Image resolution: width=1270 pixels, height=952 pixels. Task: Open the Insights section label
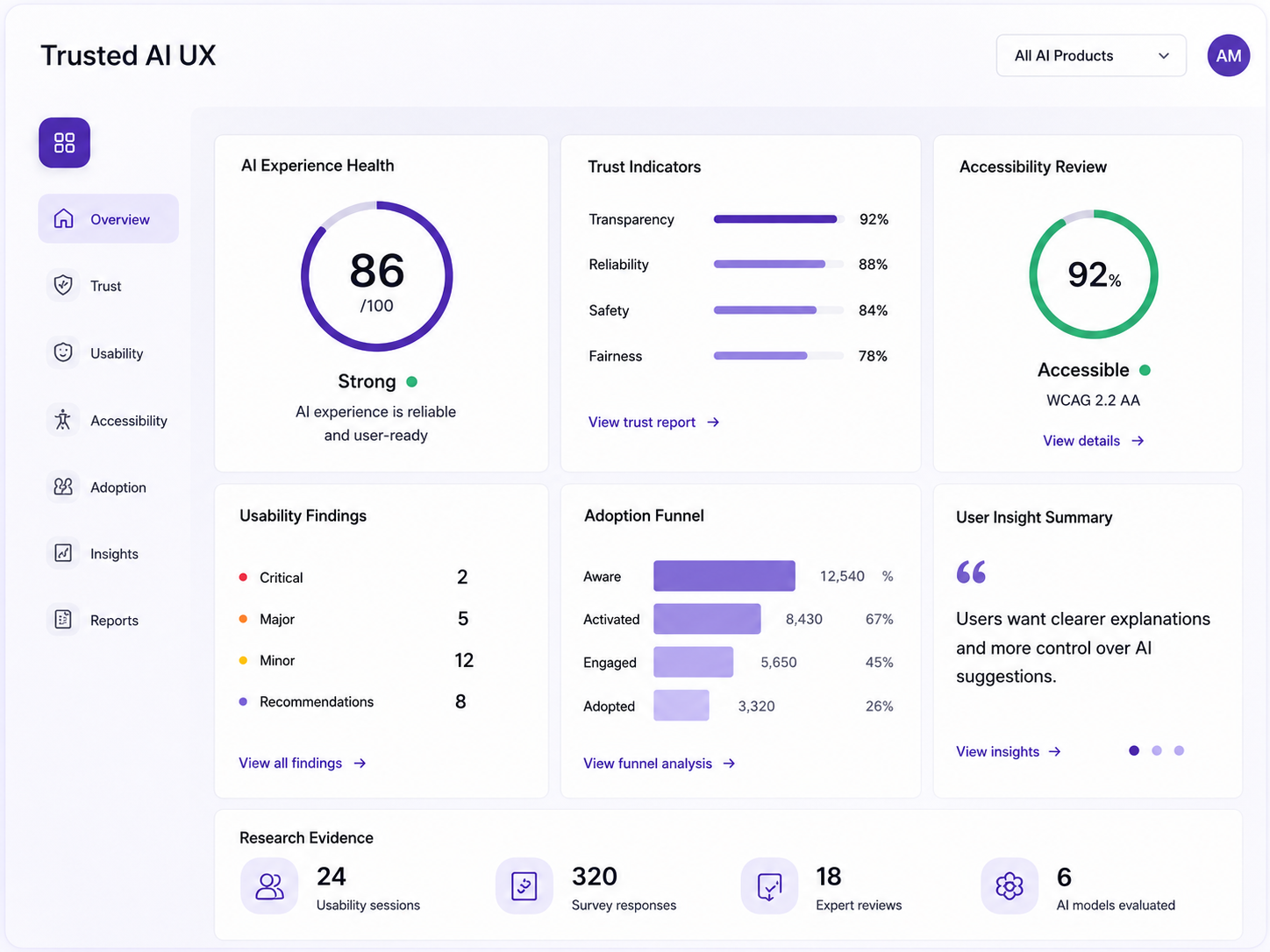(x=114, y=554)
